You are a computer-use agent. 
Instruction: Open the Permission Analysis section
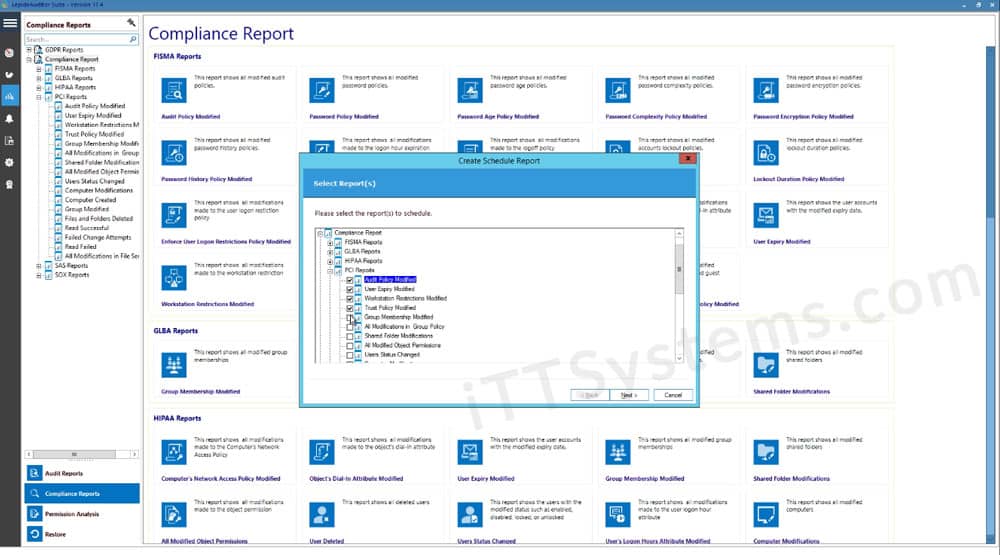tap(82, 514)
